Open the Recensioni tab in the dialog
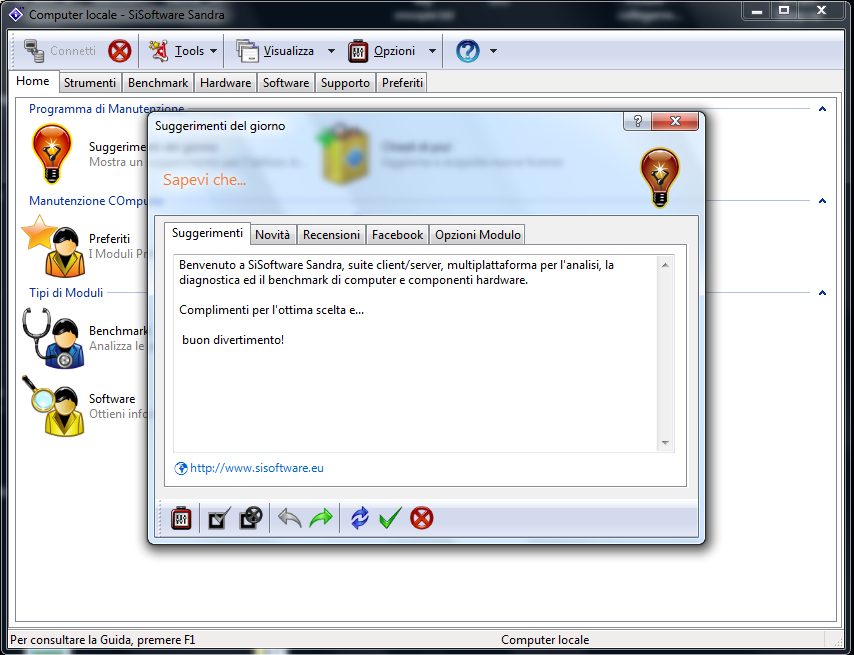The width and height of the screenshot is (854, 655). tap(331, 235)
